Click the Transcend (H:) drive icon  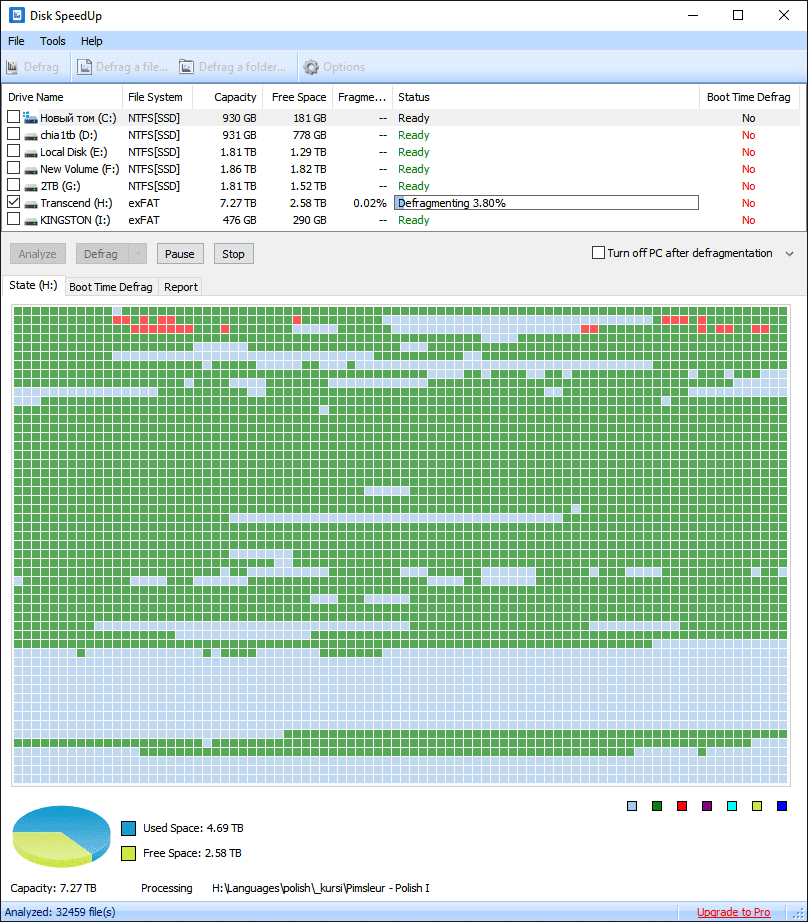[31, 204]
